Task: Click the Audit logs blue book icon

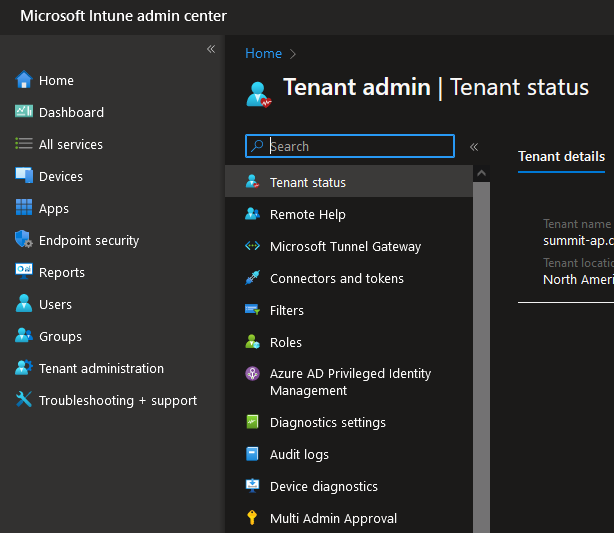Action: tap(253, 454)
